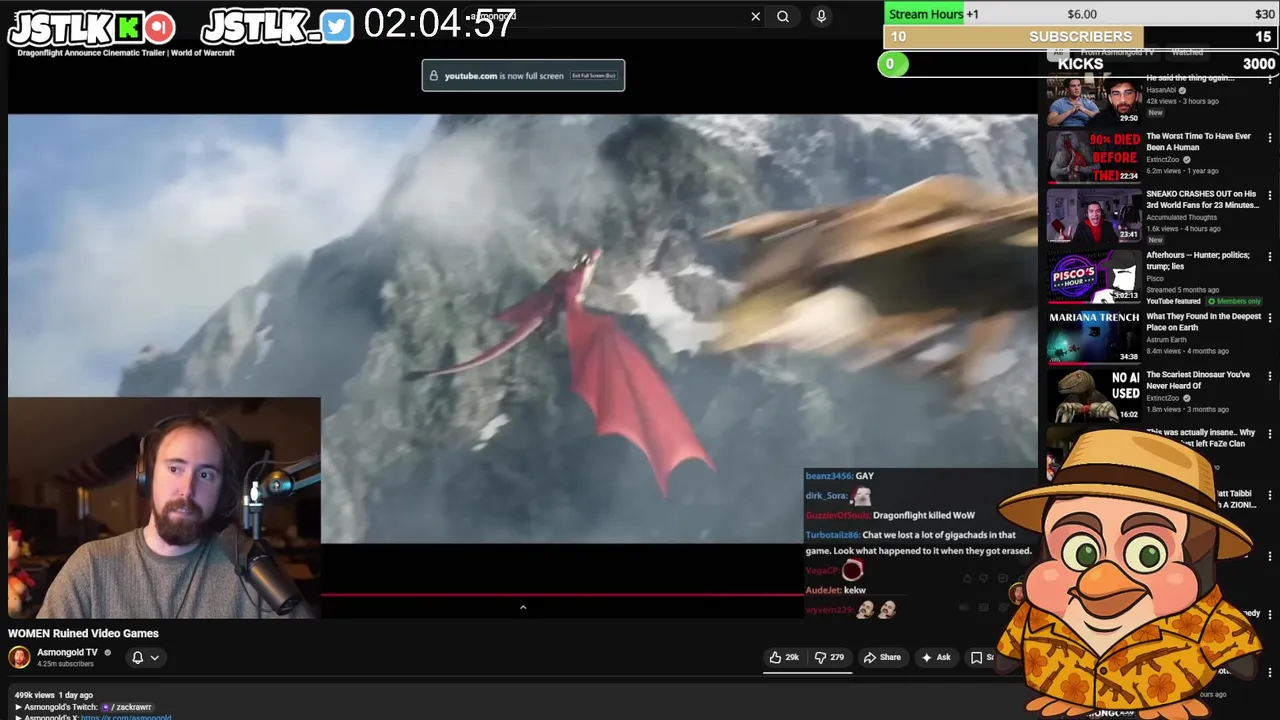Screen dimensions: 1280x720
Task: Click the video page title "WOMEN Ruined Video Games"
Action: pos(83,633)
